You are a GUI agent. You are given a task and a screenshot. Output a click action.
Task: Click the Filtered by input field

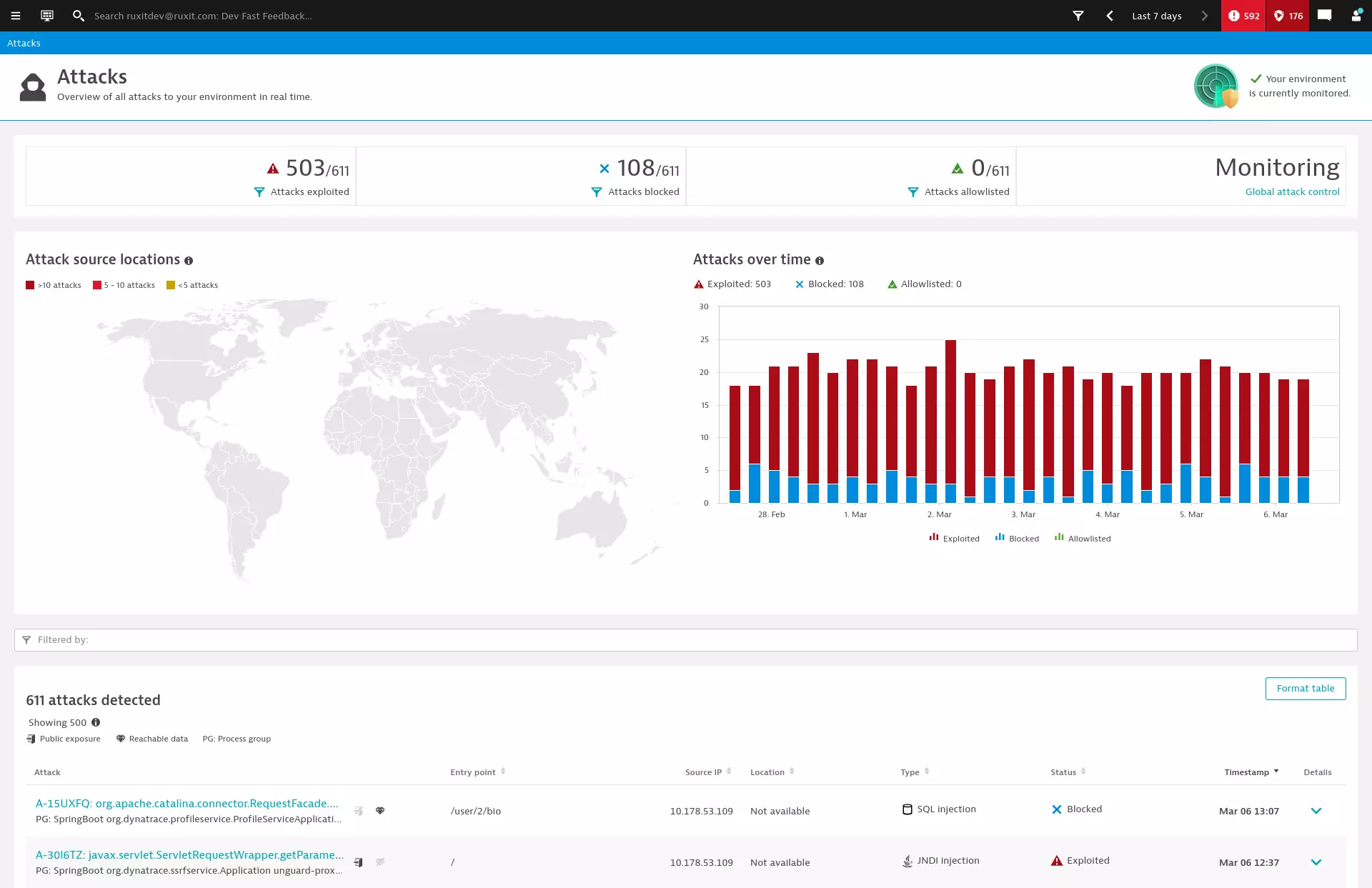[686, 640]
